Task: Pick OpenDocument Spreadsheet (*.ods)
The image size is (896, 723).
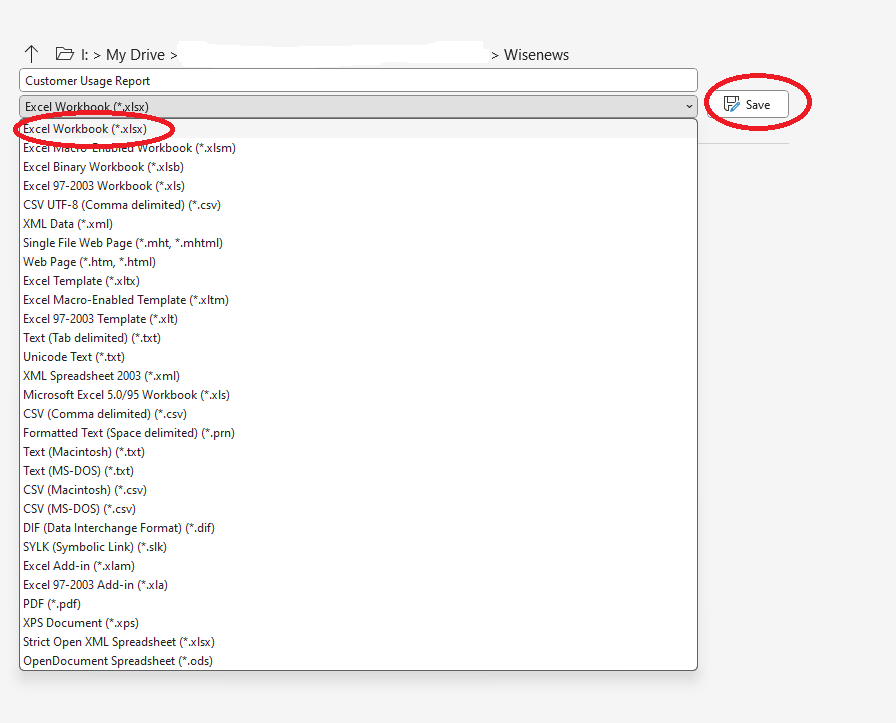Action: (358, 660)
